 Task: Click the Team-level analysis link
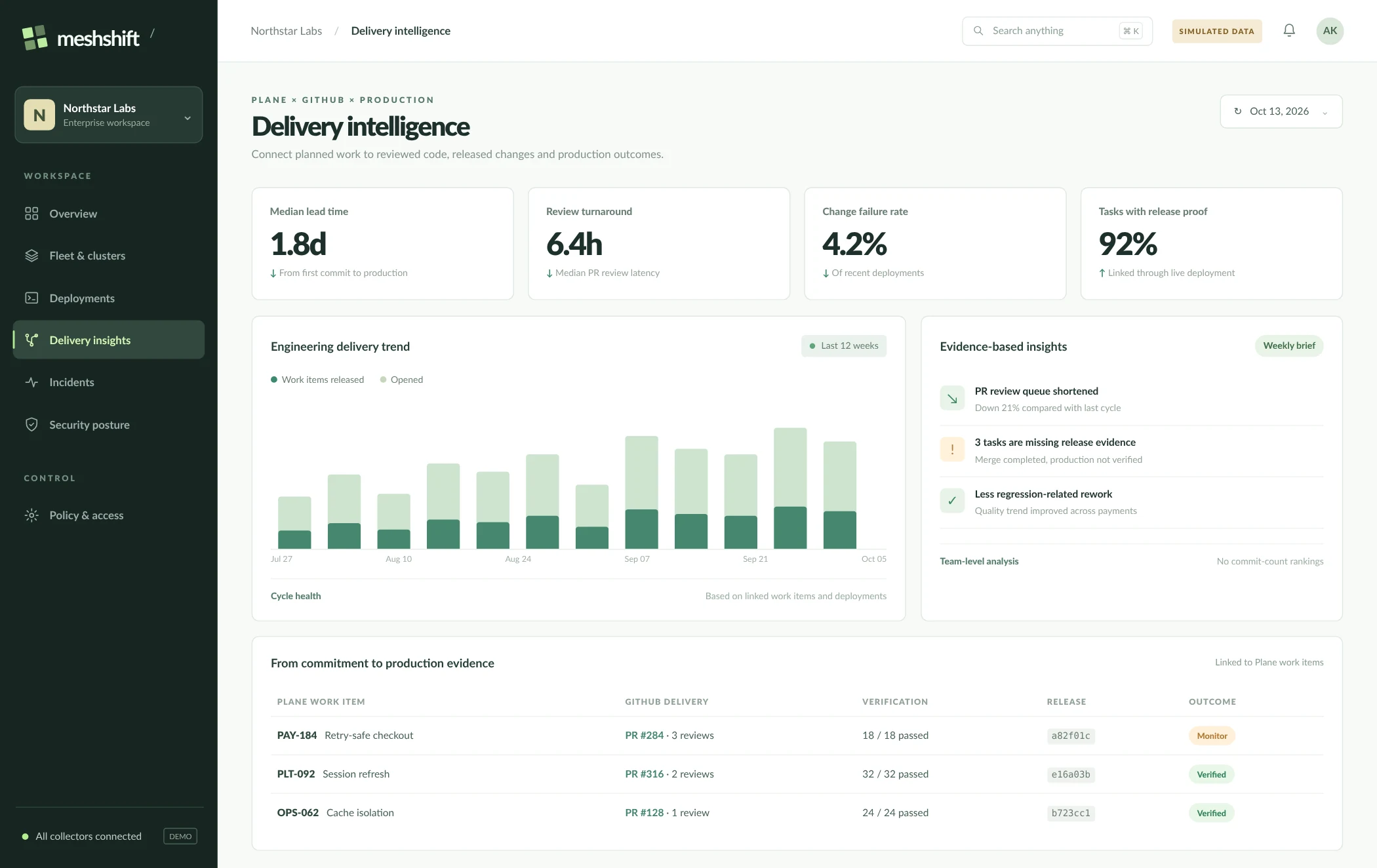point(979,561)
